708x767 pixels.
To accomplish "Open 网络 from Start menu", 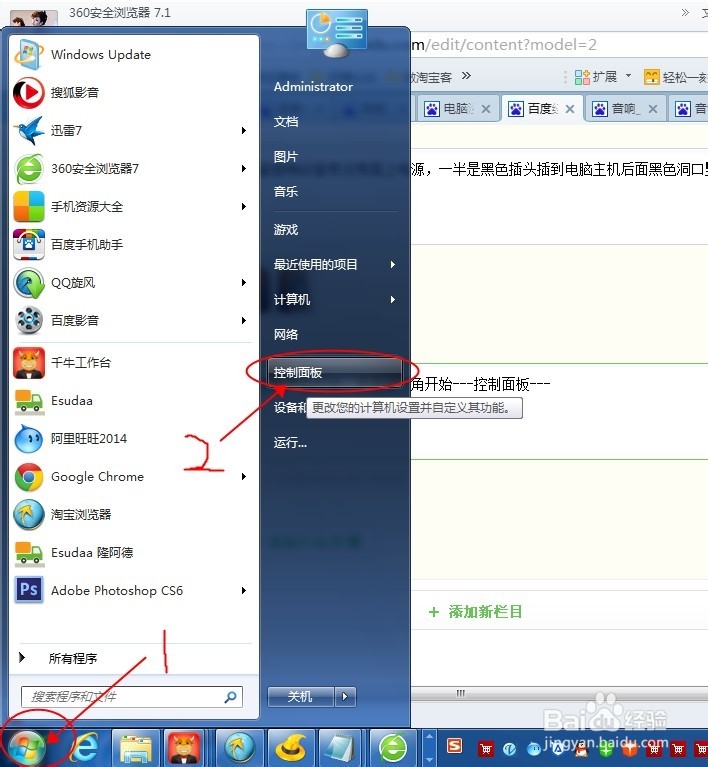I will point(286,335).
